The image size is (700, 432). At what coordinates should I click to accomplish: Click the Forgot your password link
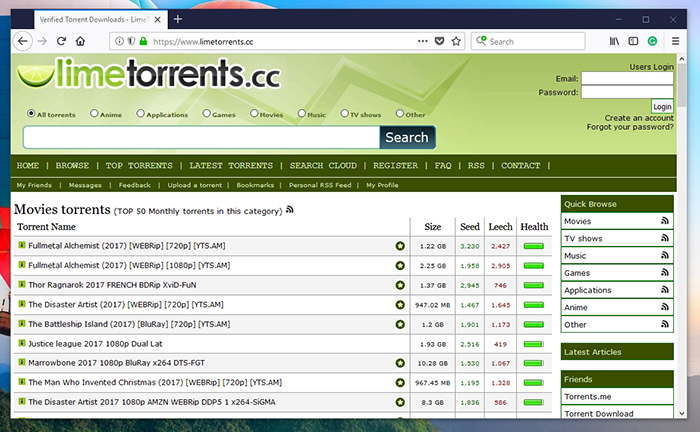(x=630, y=127)
